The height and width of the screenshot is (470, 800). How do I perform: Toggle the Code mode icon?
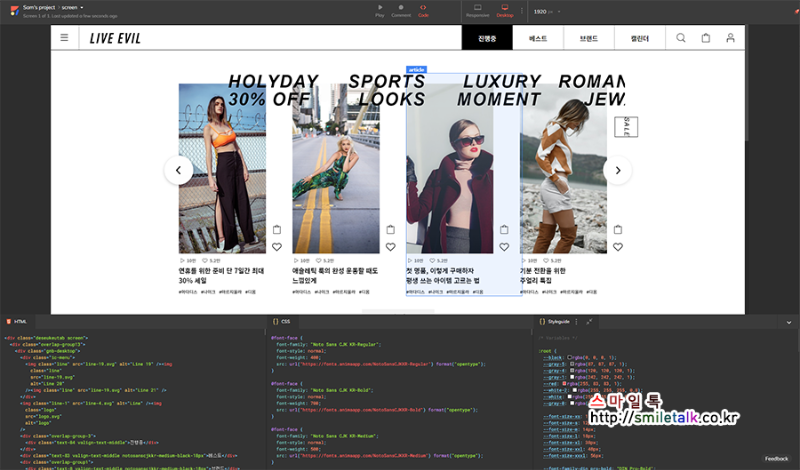pyautogui.click(x=423, y=8)
